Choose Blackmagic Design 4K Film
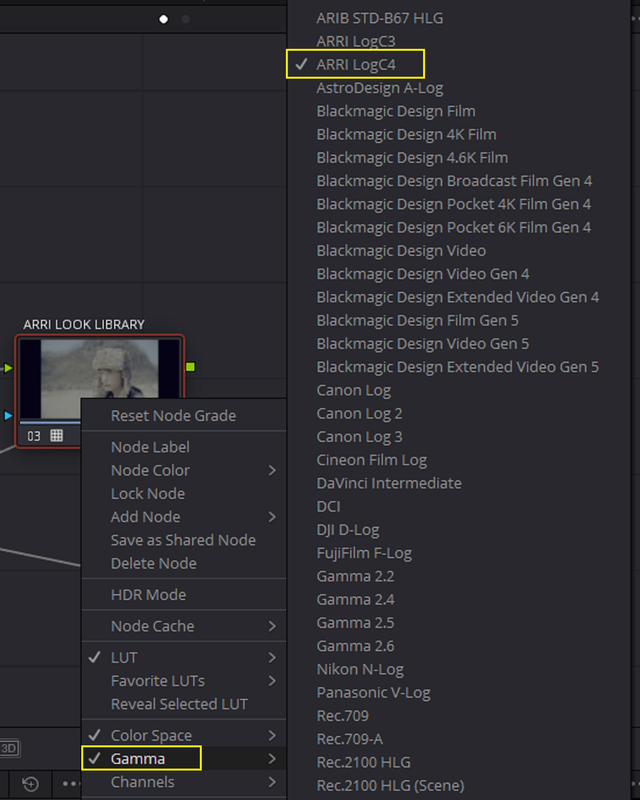Image resolution: width=640 pixels, height=800 pixels. pyautogui.click(x=406, y=135)
